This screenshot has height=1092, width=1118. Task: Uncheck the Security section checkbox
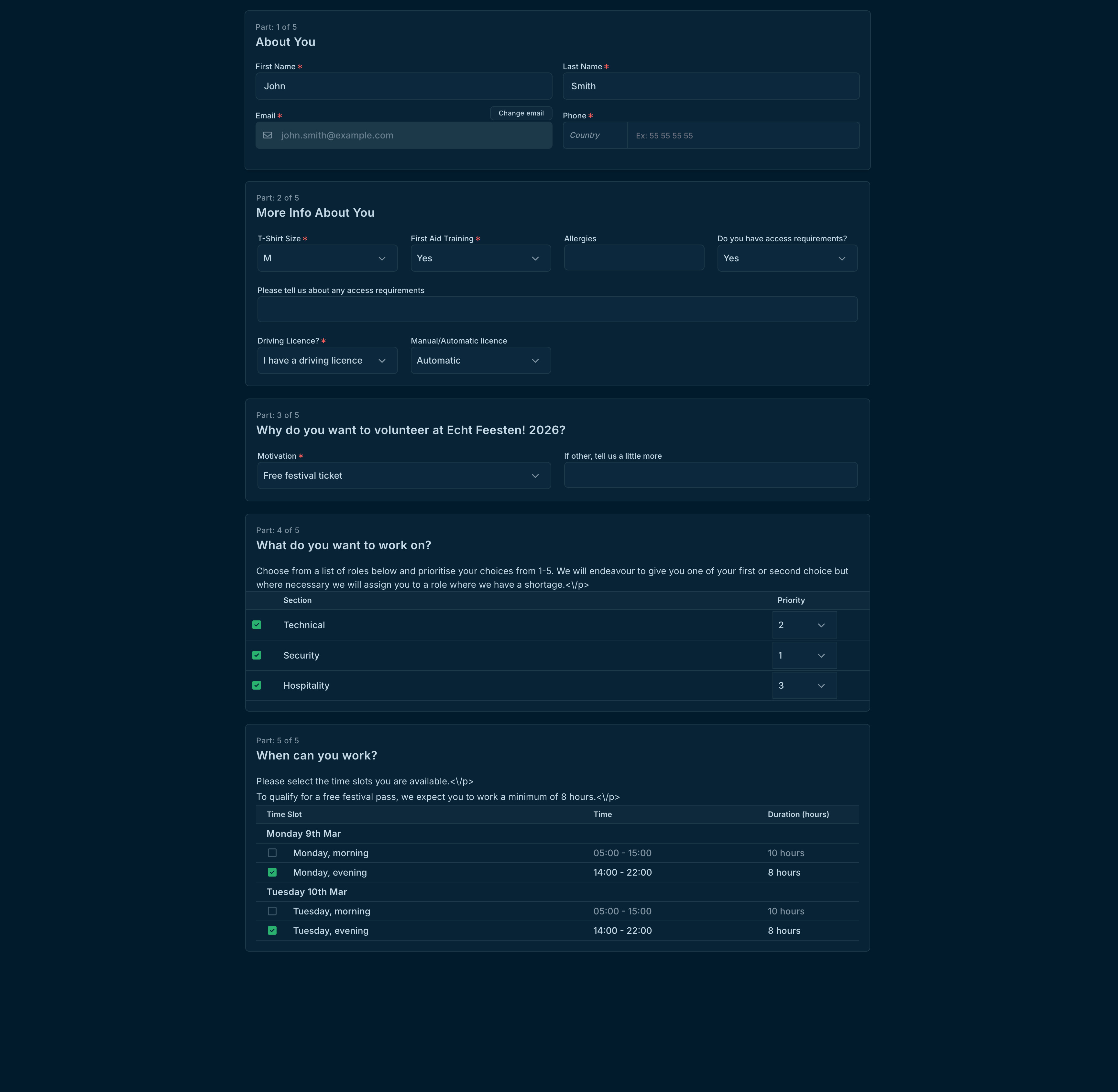[x=257, y=656]
